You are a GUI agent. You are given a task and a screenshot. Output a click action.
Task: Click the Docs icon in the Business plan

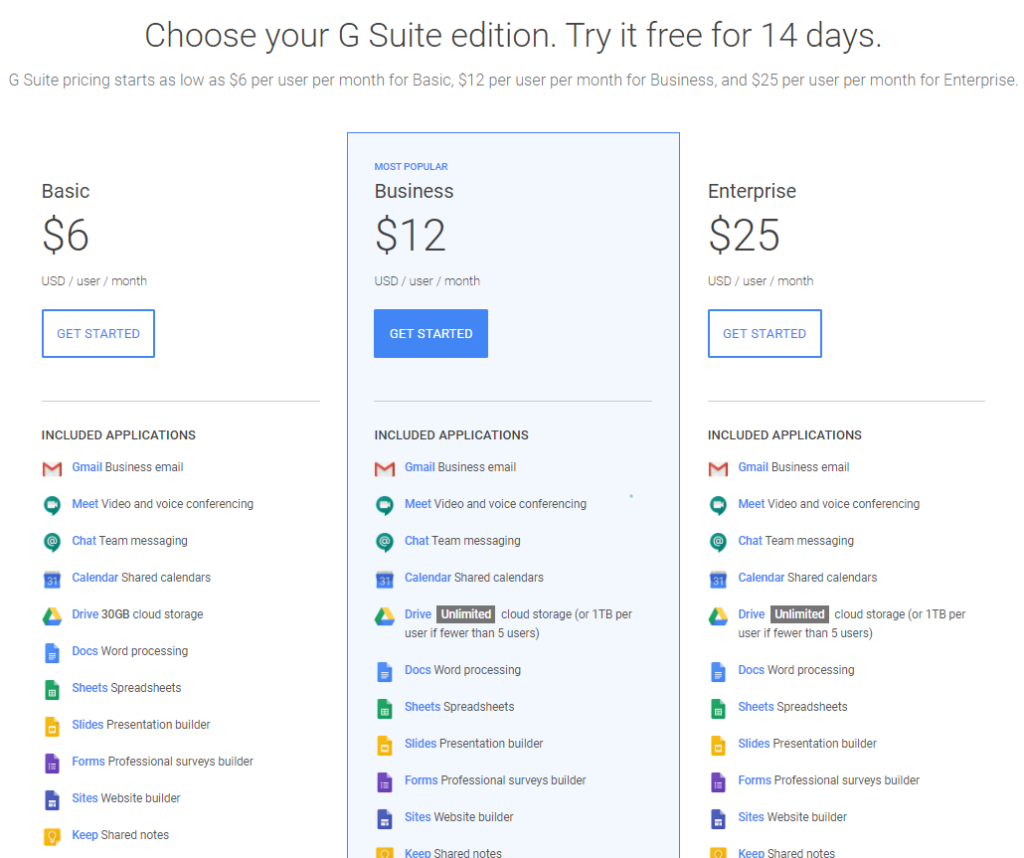(x=385, y=672)
